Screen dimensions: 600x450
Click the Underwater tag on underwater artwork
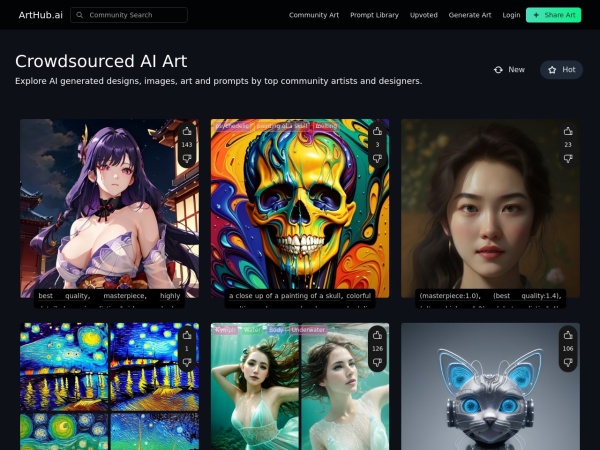[308, 329]
